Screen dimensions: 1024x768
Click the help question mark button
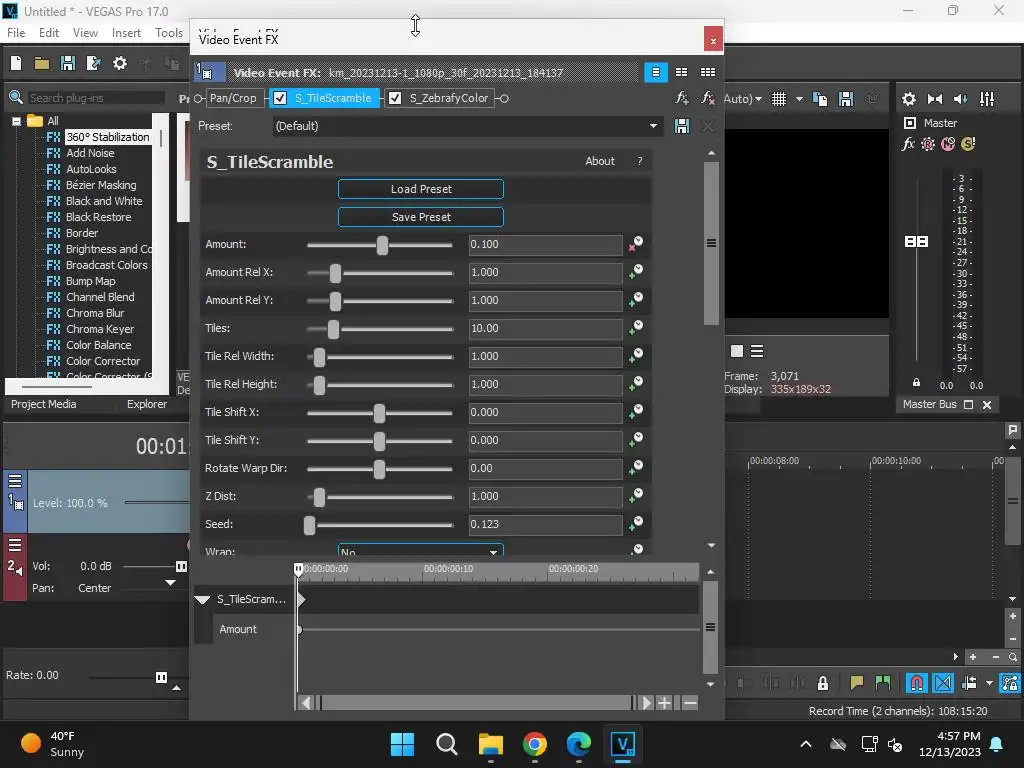click(640, 161)
